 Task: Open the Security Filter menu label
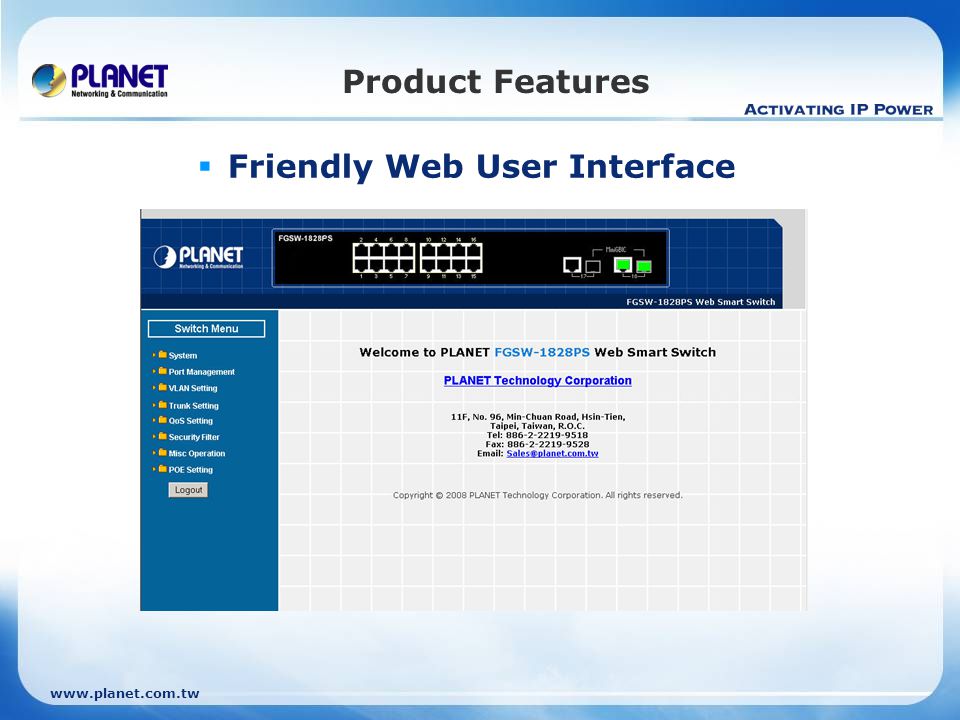click(x=194, y=437)
